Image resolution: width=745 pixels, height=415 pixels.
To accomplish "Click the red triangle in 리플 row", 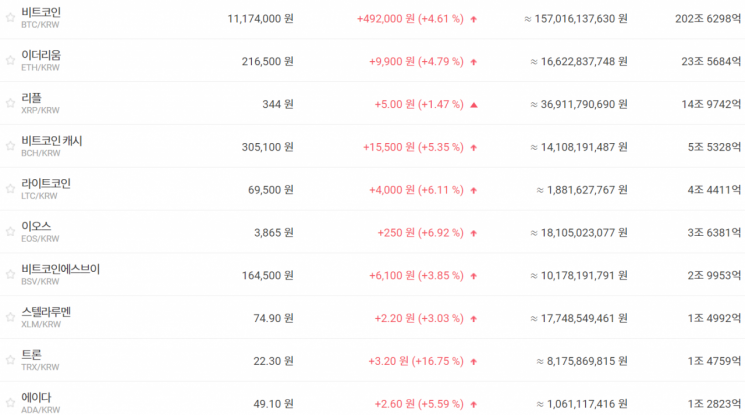I will pyautogui.click(x=474, y=104).
